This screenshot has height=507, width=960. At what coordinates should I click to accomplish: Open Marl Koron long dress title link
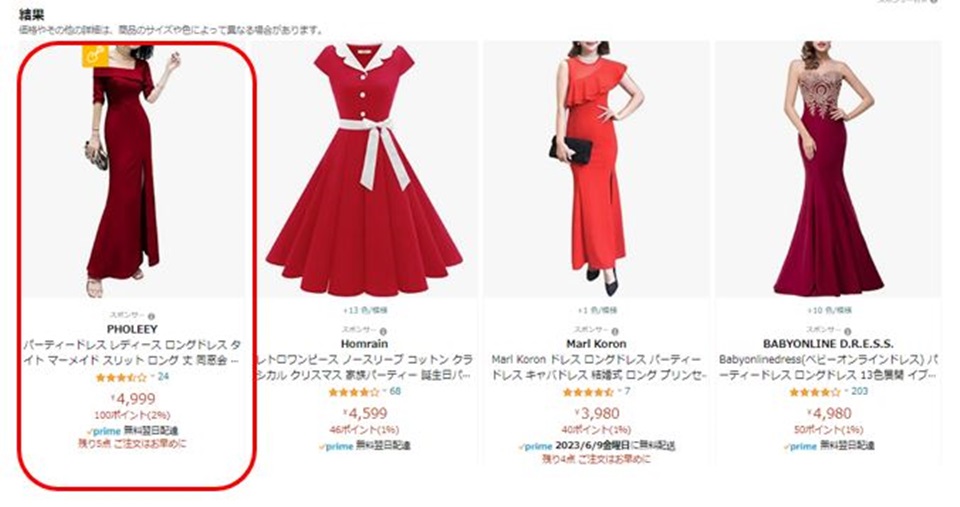596,367
